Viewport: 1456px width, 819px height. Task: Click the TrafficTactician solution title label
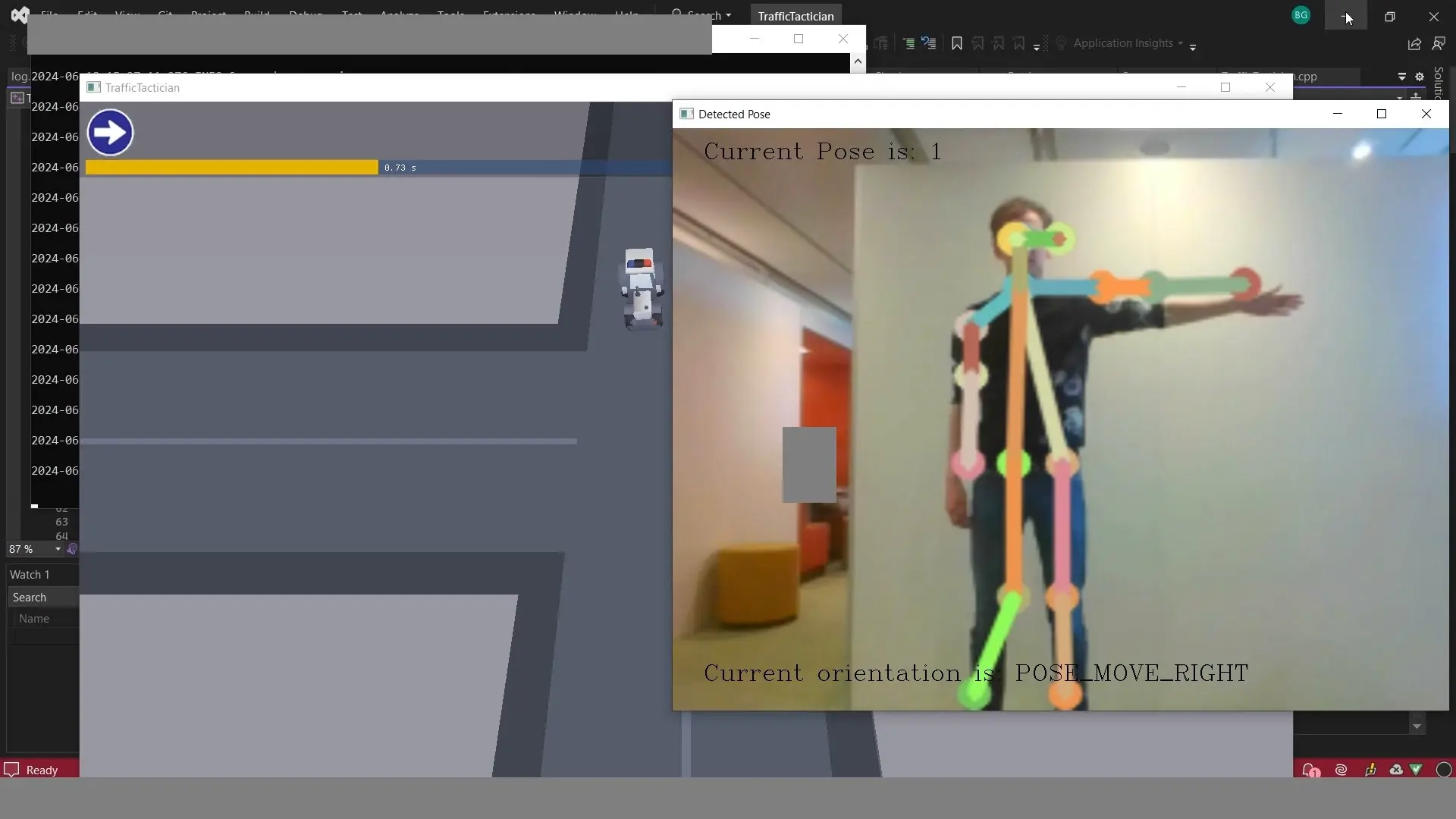795,16
